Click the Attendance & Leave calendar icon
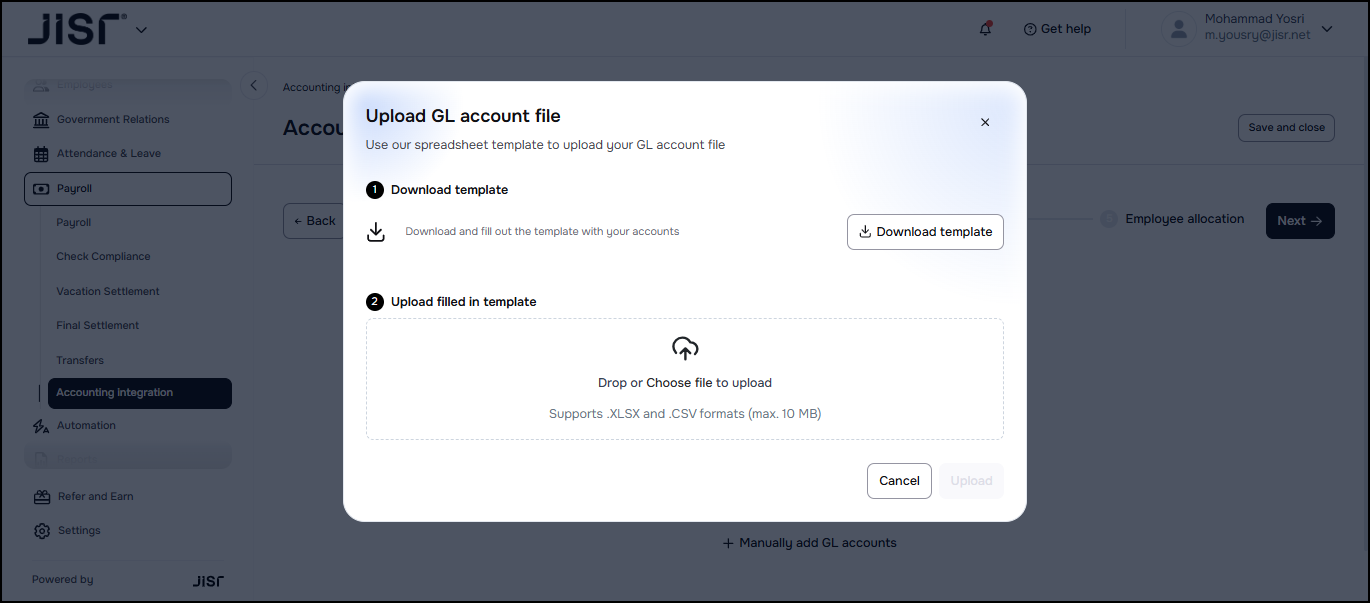The width and height of the screenshot is (1370, 603). [41, 154]
